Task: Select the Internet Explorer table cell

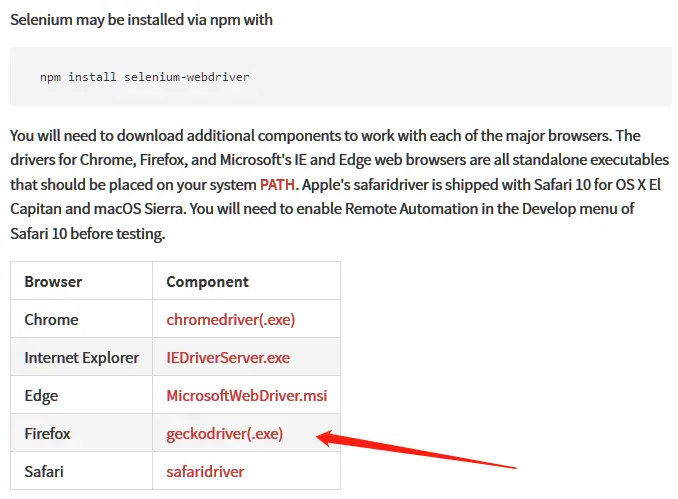Action: [x=81, y=357]
